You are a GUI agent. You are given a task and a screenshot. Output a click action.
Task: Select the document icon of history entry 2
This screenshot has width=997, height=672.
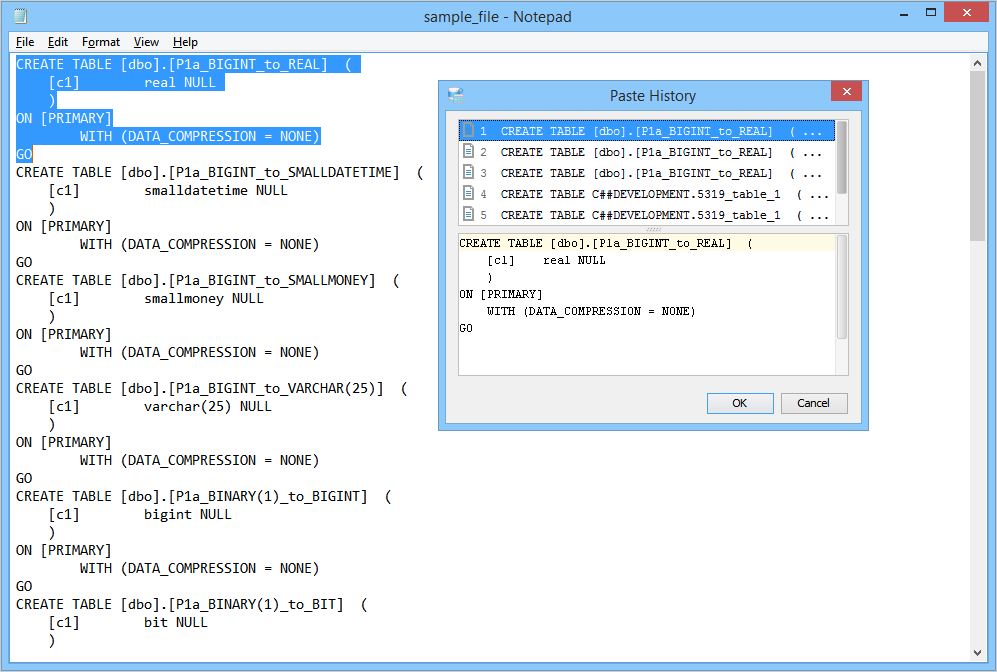(469, 151)
